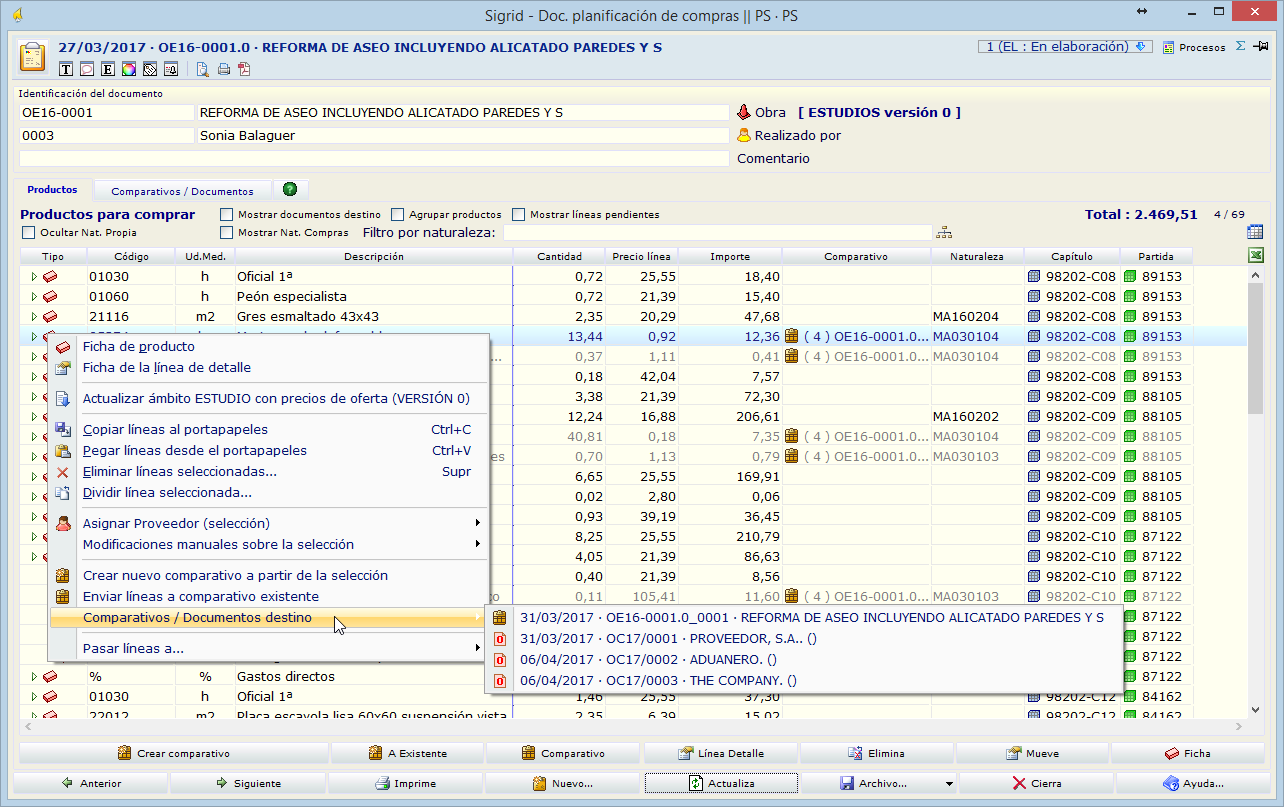This screenshot has width=1284, height=807.
Task: Open the comment bubble toolbar icon
Action: pyautogui.click(x=87, y=69)
